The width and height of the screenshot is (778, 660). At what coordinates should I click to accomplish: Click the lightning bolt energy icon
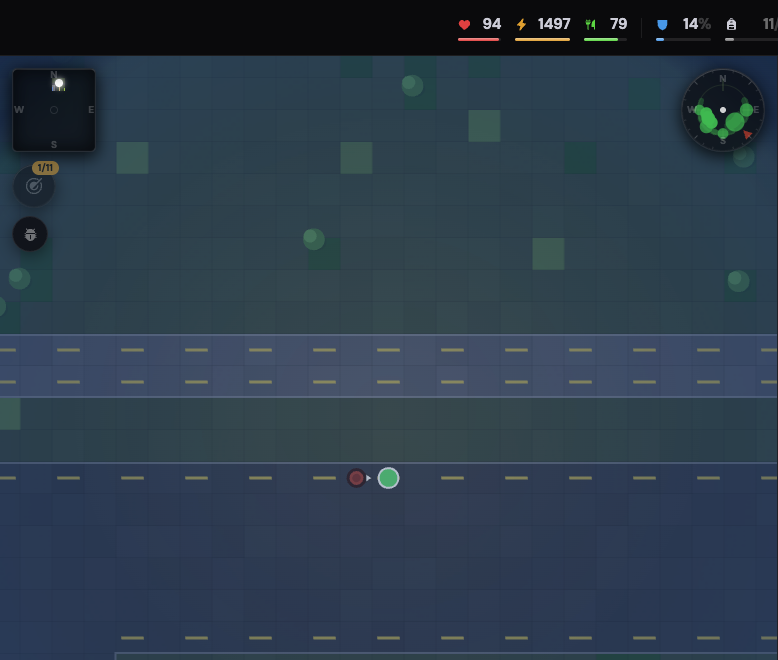521,24
